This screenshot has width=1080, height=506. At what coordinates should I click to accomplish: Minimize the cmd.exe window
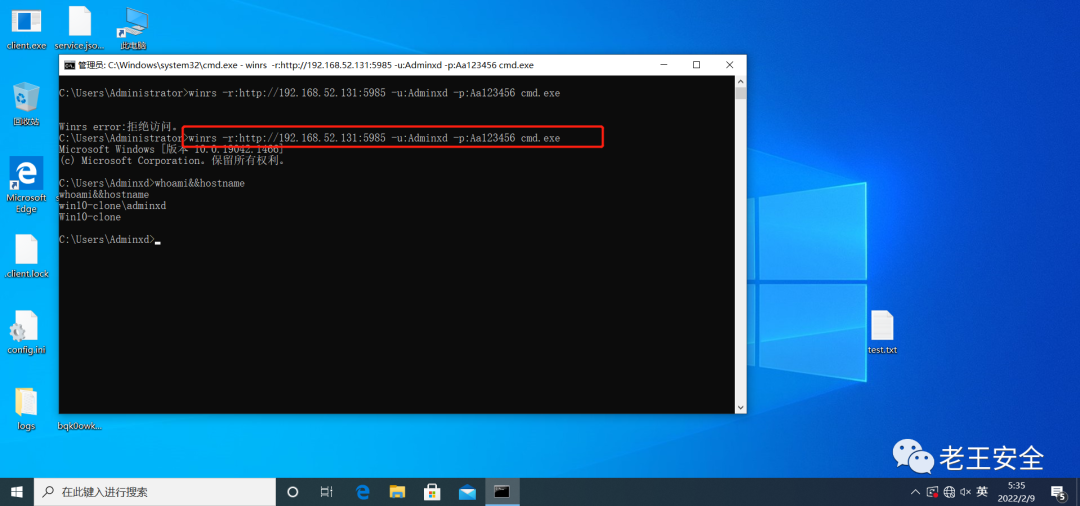coord(663,65)
